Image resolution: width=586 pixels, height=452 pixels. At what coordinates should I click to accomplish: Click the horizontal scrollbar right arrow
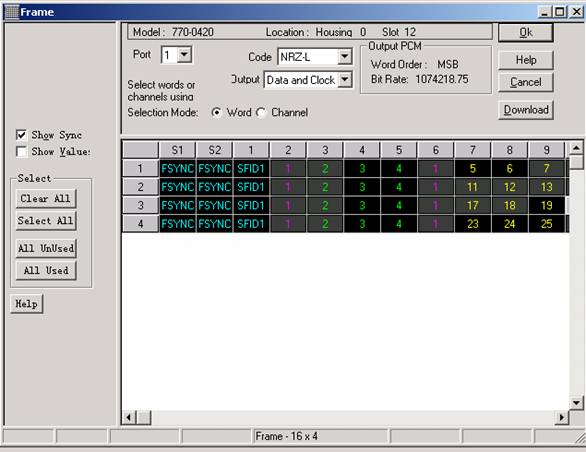coord(562,417)
